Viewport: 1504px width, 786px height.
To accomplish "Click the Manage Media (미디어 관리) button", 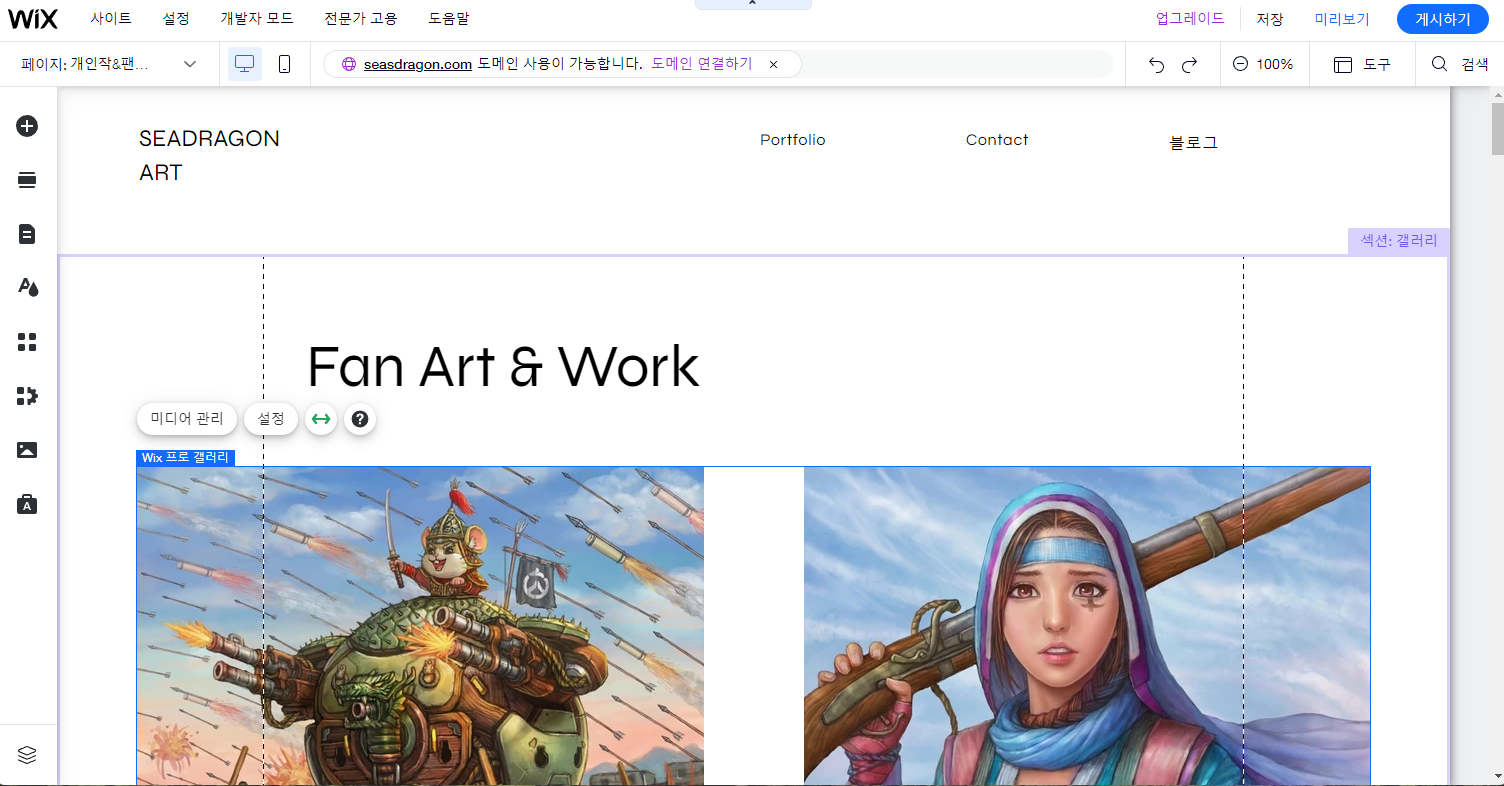I will 187,419.
